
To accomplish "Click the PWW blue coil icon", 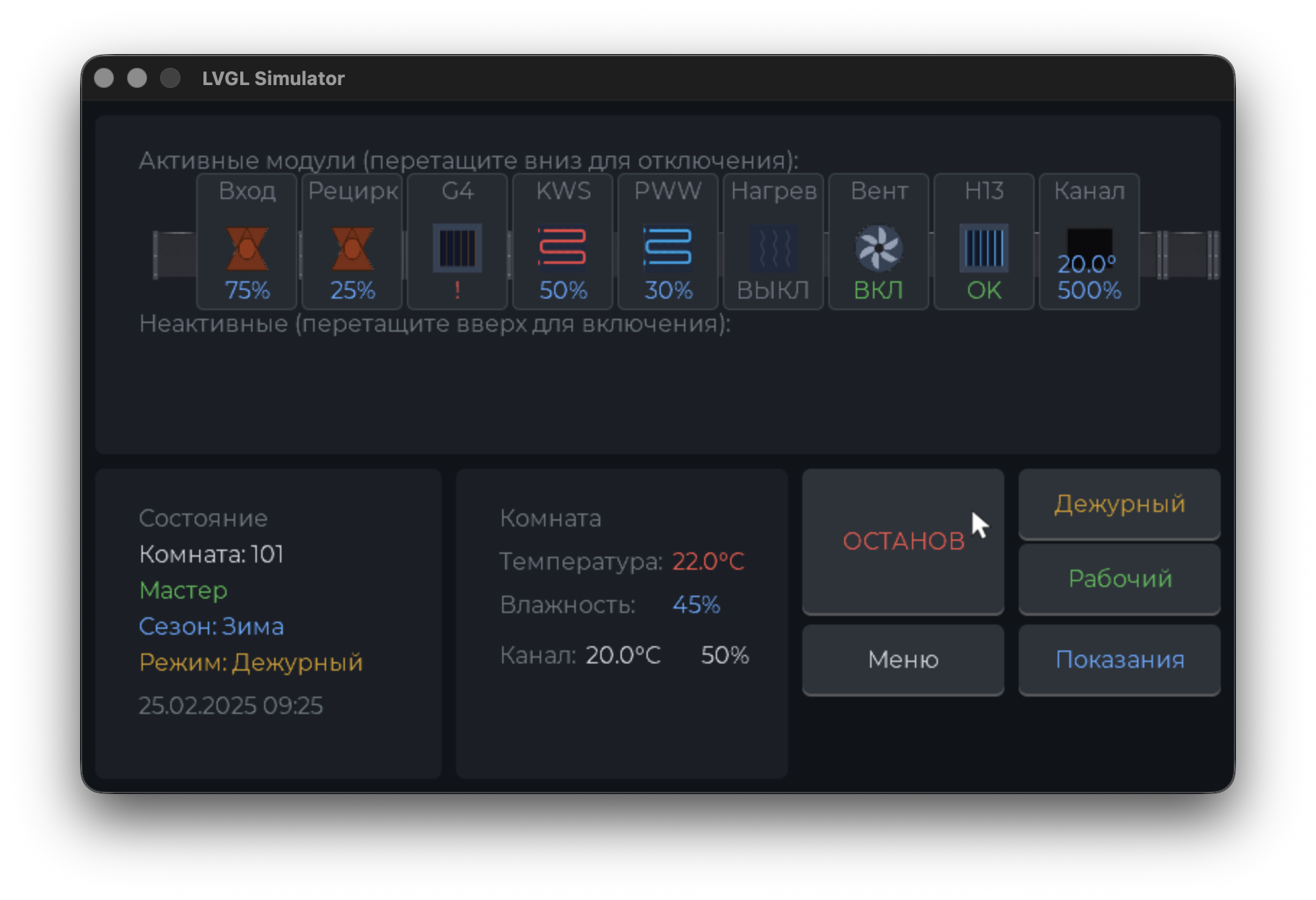I will coord(668,248).
